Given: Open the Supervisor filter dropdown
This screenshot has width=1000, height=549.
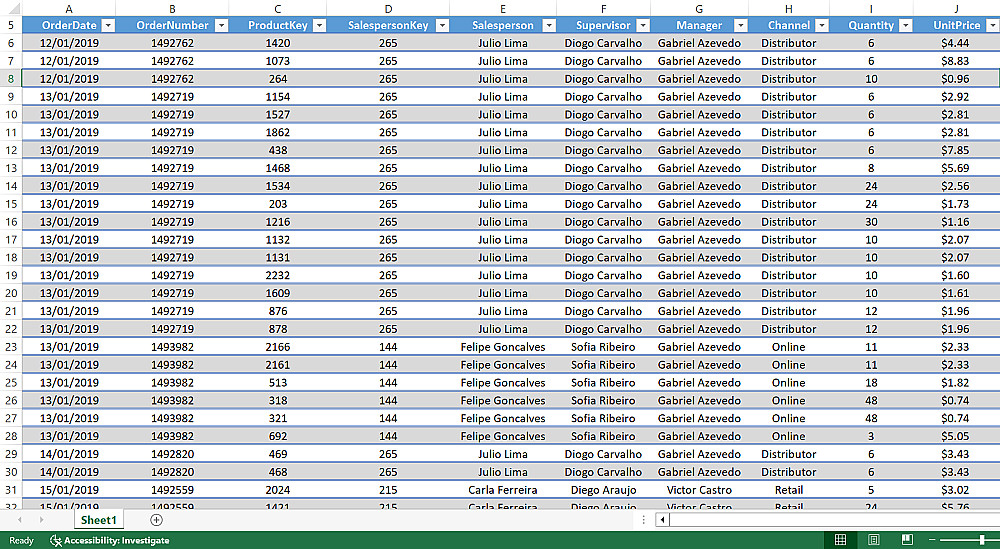Looking at the screenshot, I should coord(643,26).
